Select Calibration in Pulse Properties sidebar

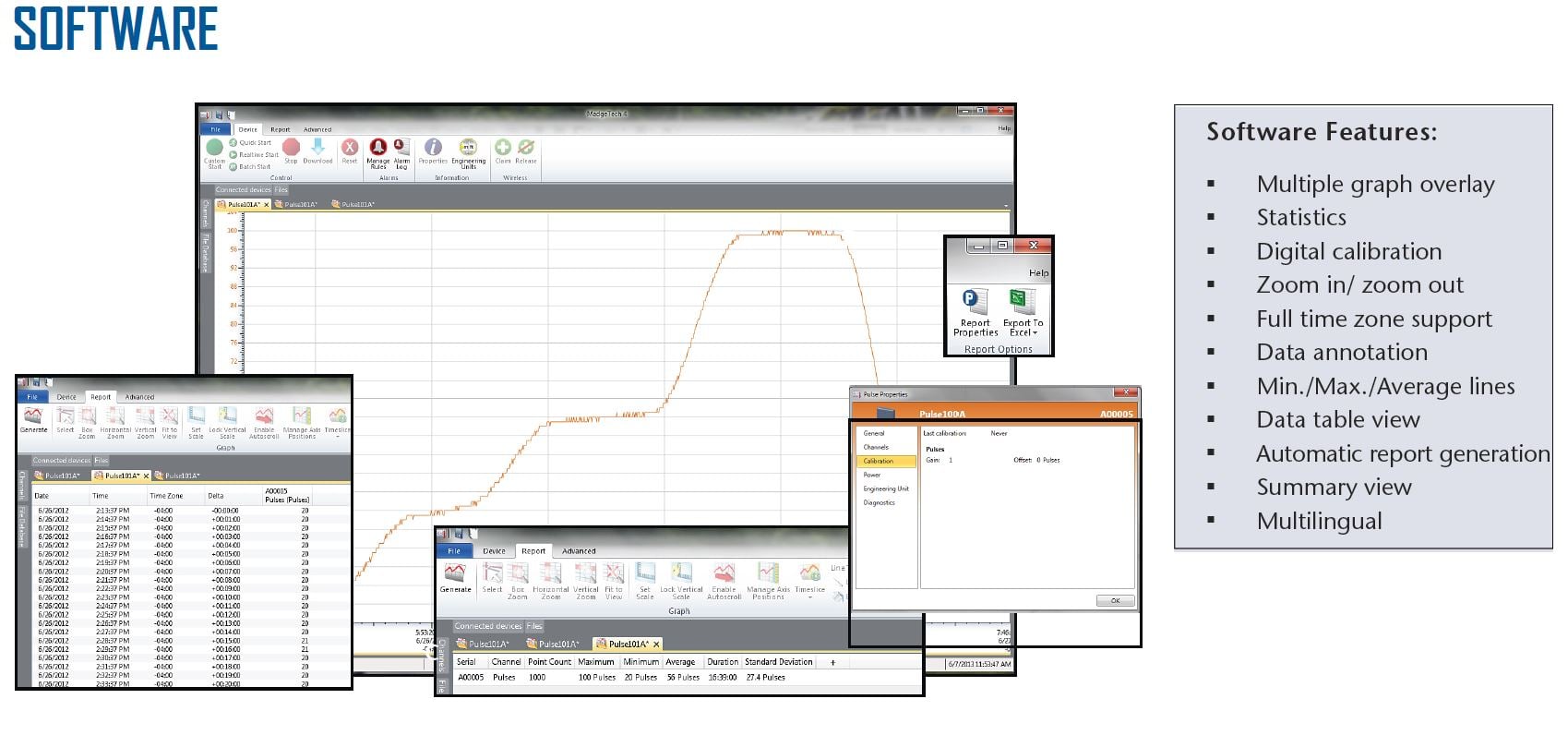click(x=879, y=461)
